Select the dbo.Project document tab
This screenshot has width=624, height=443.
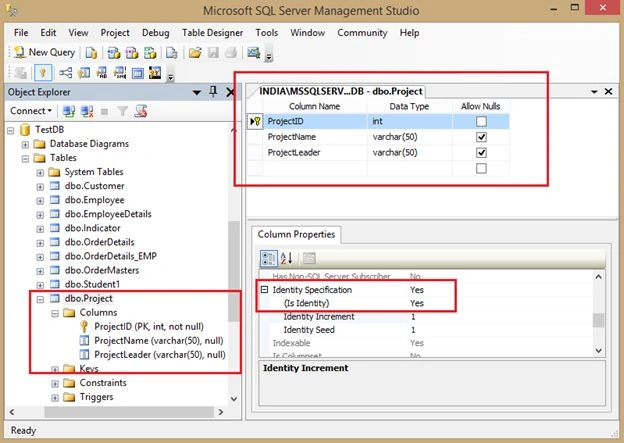(x=341, y=92)
